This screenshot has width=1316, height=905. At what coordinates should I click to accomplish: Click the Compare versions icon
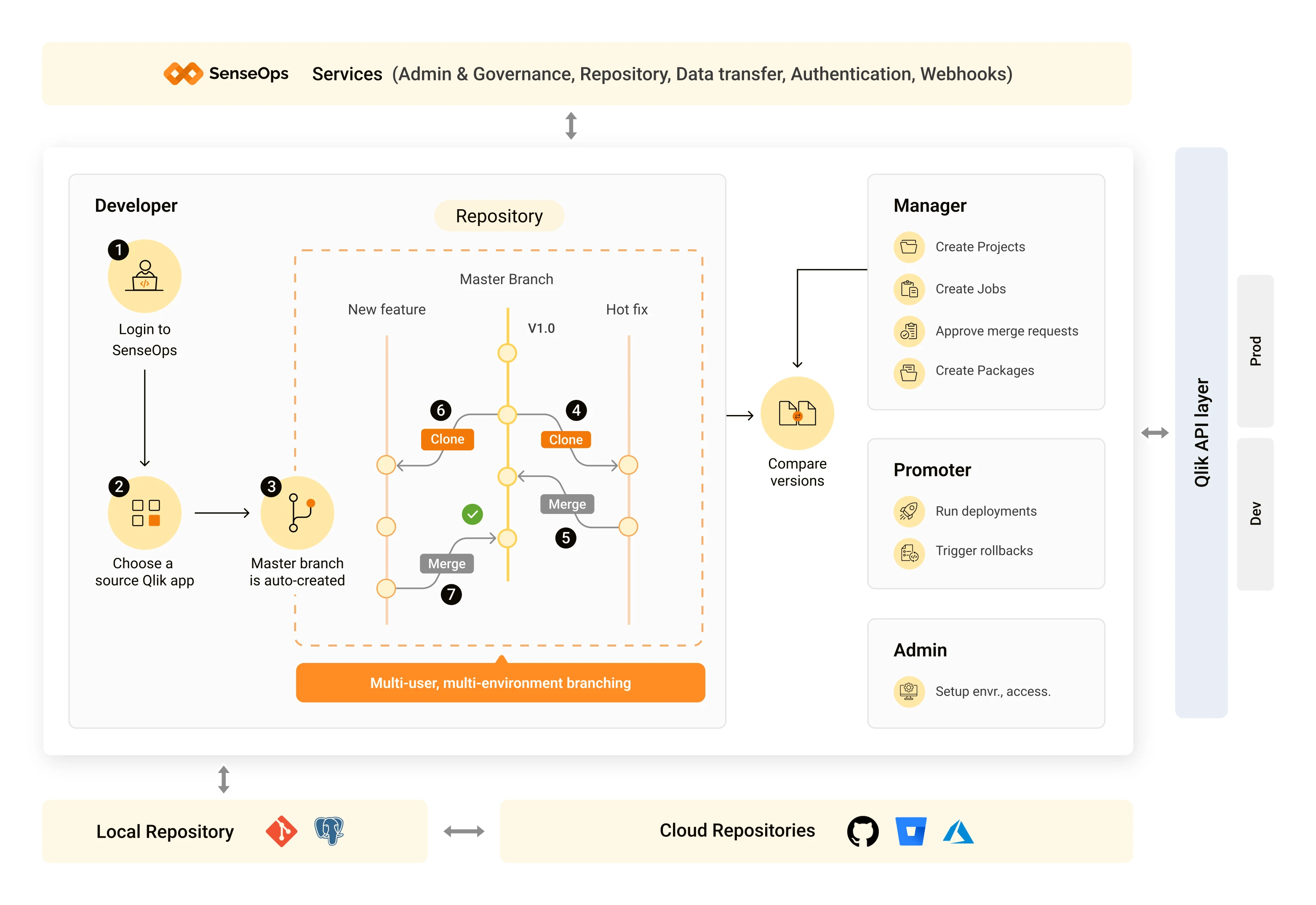click(797, 413)
